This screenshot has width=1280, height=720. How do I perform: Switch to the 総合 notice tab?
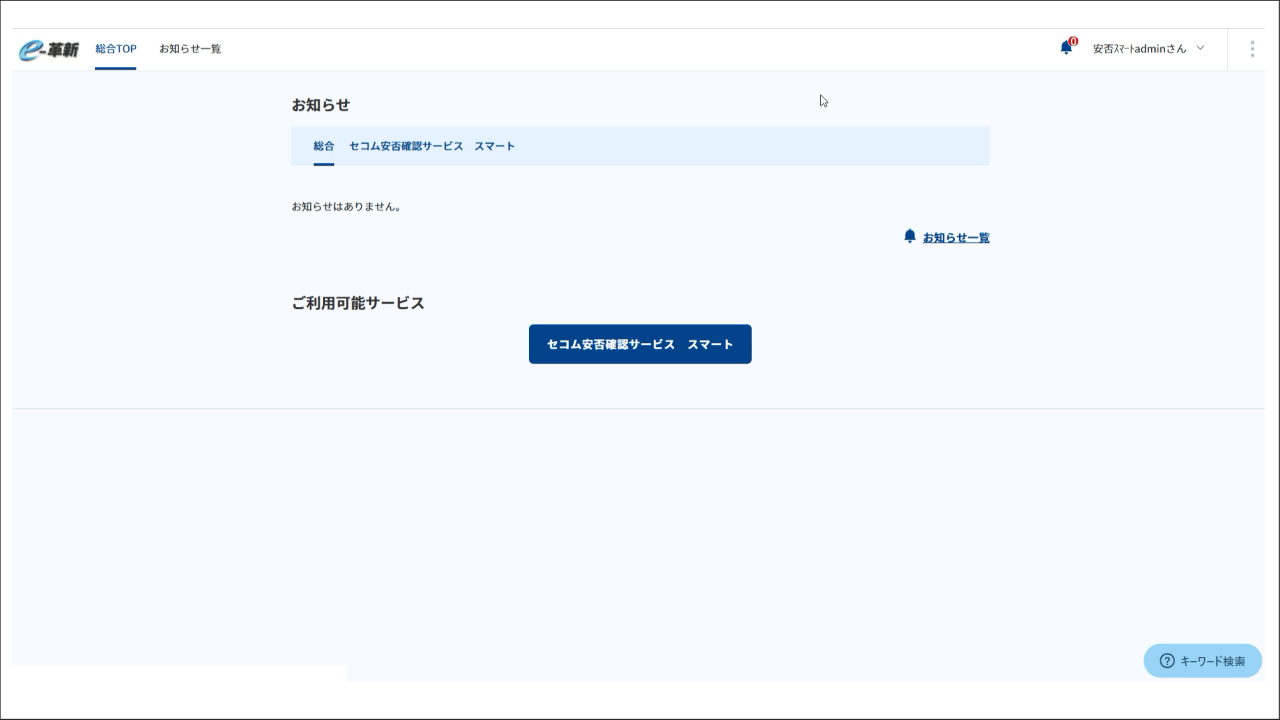tap(324, 146)
